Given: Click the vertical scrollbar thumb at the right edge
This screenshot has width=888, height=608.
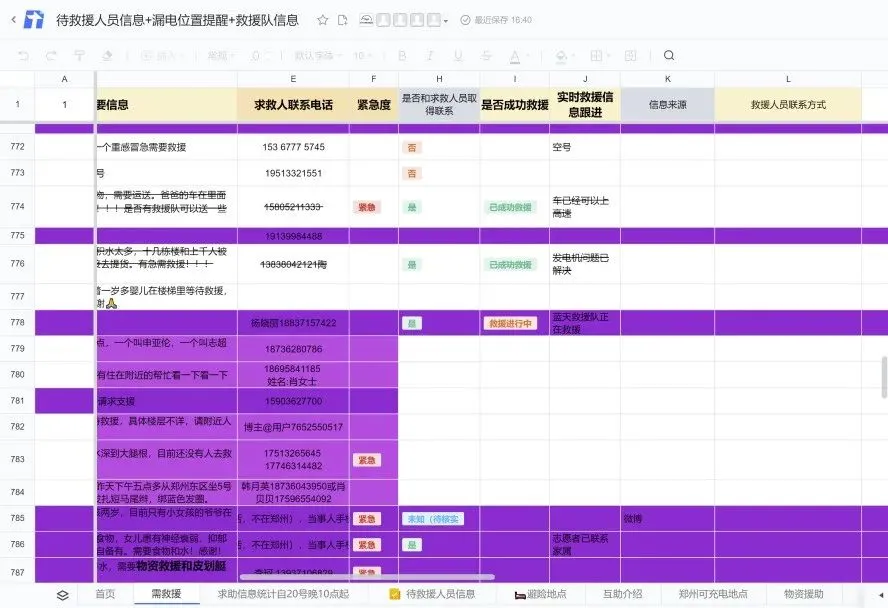Looking at the screenshot, I should (884, 377).
